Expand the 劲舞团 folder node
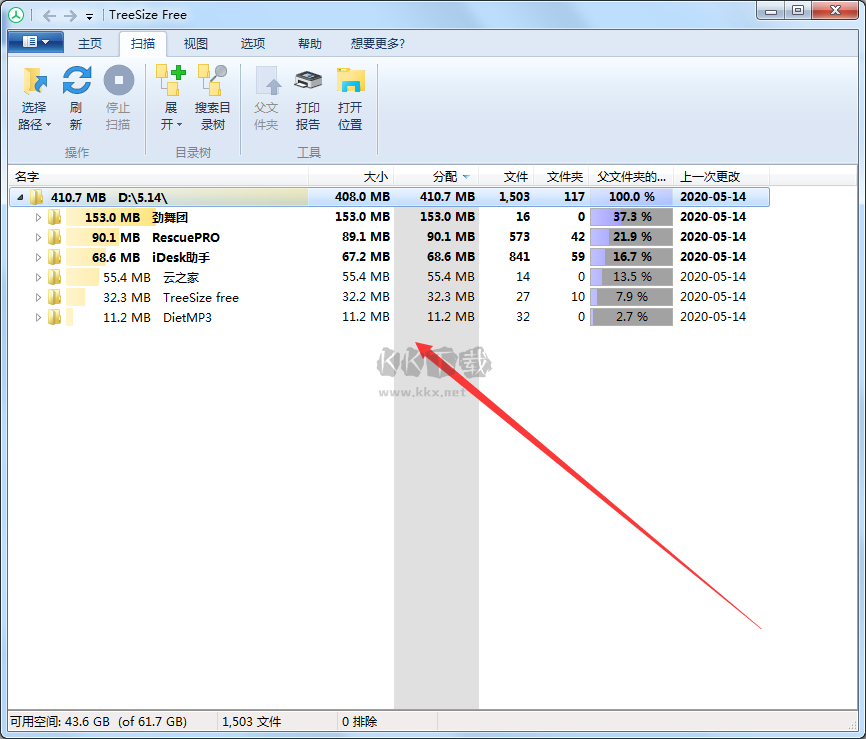 39,217
